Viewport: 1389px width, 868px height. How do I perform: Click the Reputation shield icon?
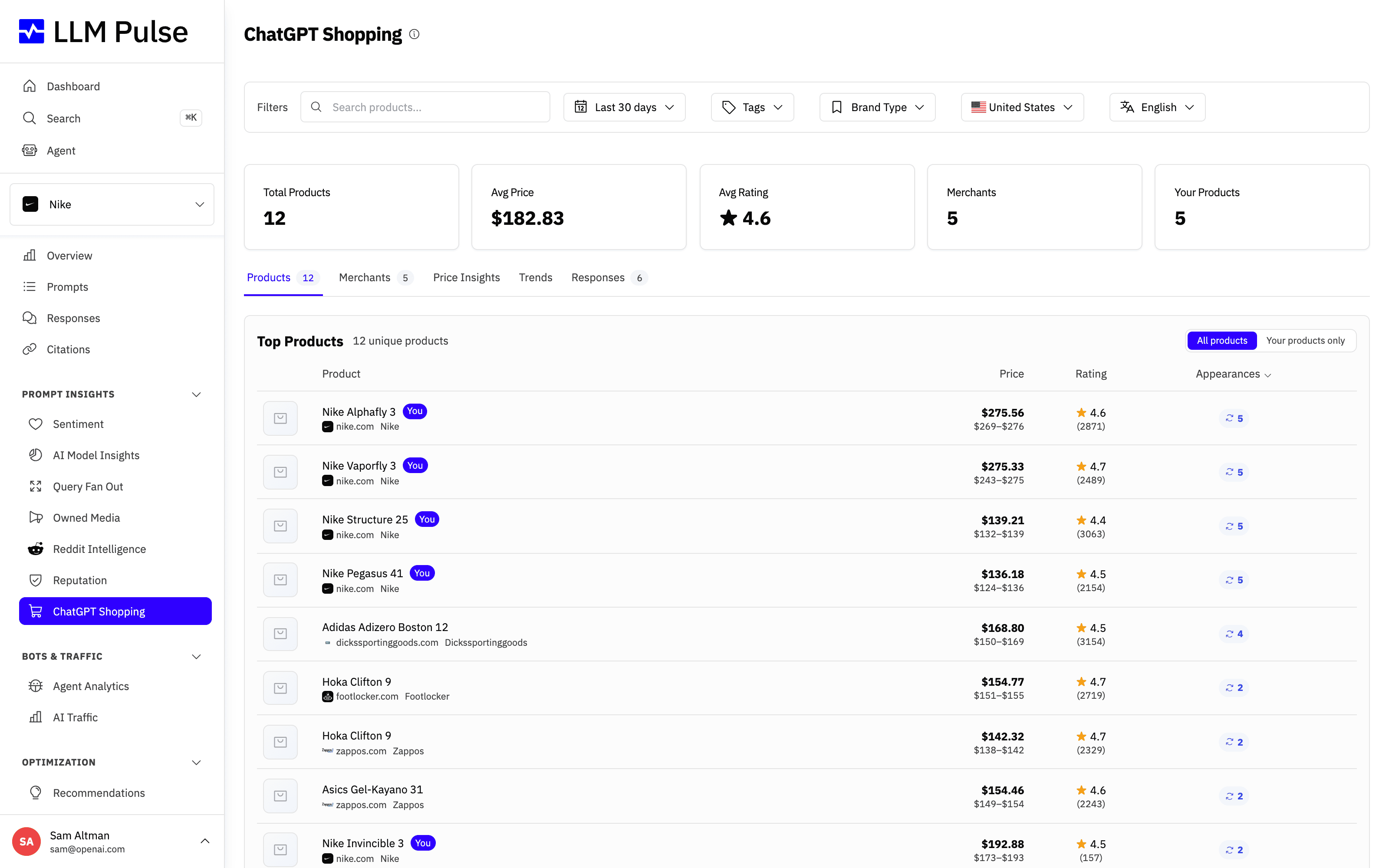[36, 580]
